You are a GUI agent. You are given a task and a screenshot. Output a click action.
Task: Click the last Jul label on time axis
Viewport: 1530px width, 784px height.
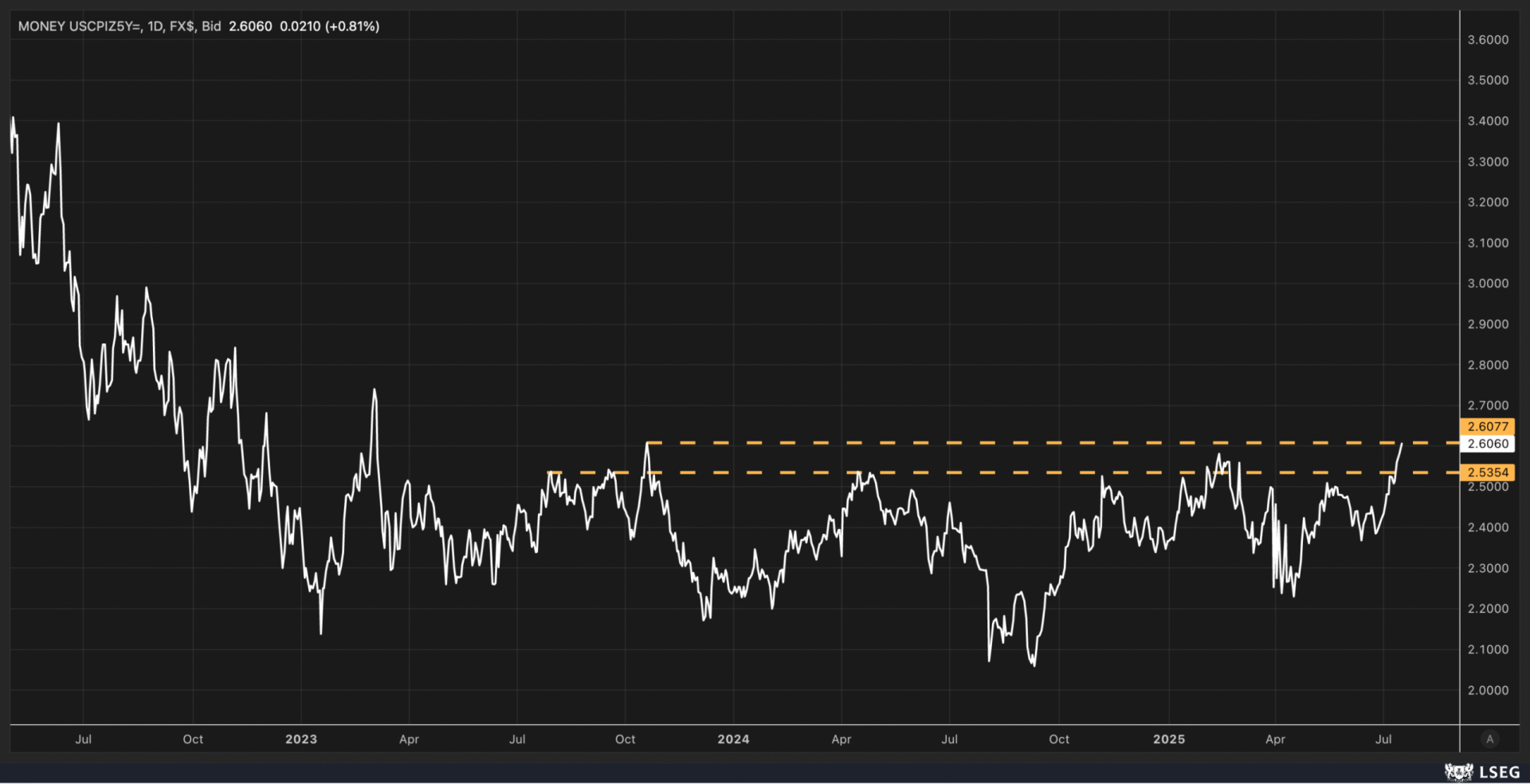pyautogui.click(x=1383, y=739)
